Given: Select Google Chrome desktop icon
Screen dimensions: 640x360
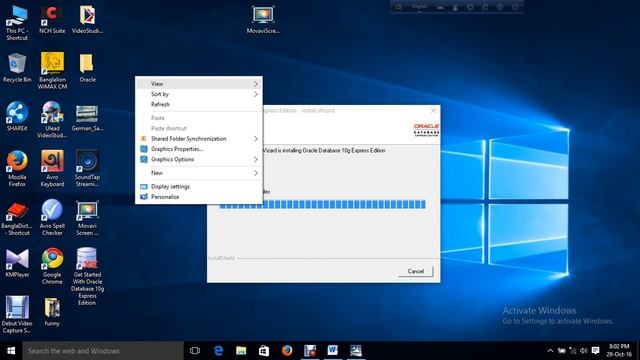Looking at the screenshot, I should tap(52, 266).
